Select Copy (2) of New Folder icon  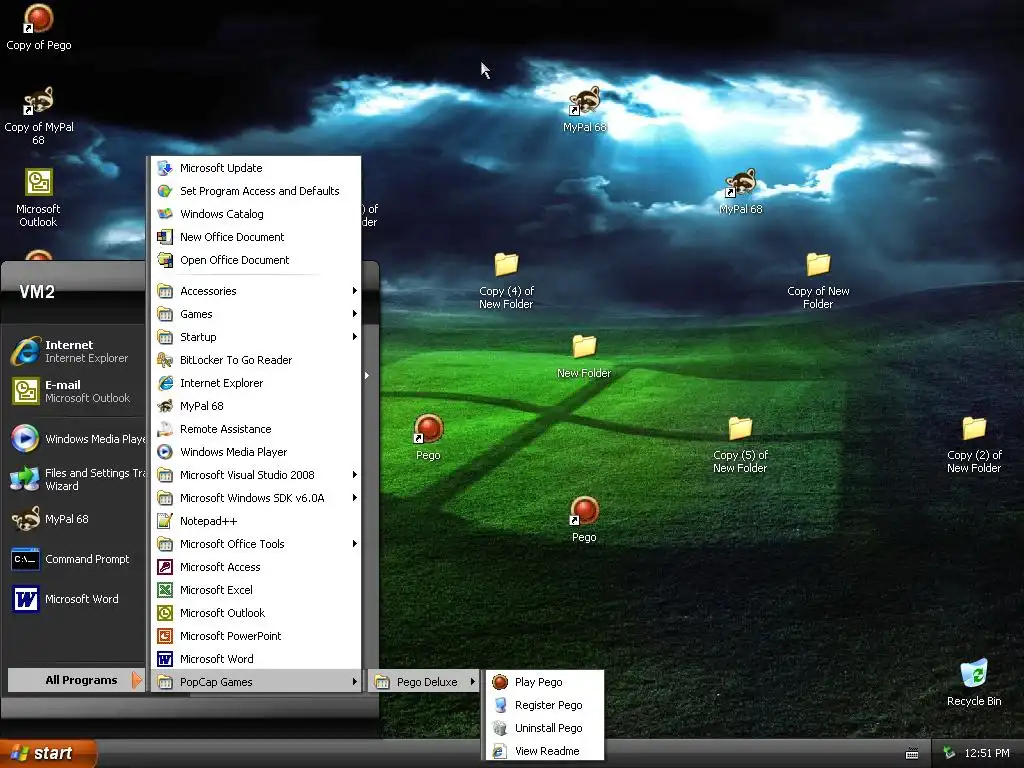point(974,445)
